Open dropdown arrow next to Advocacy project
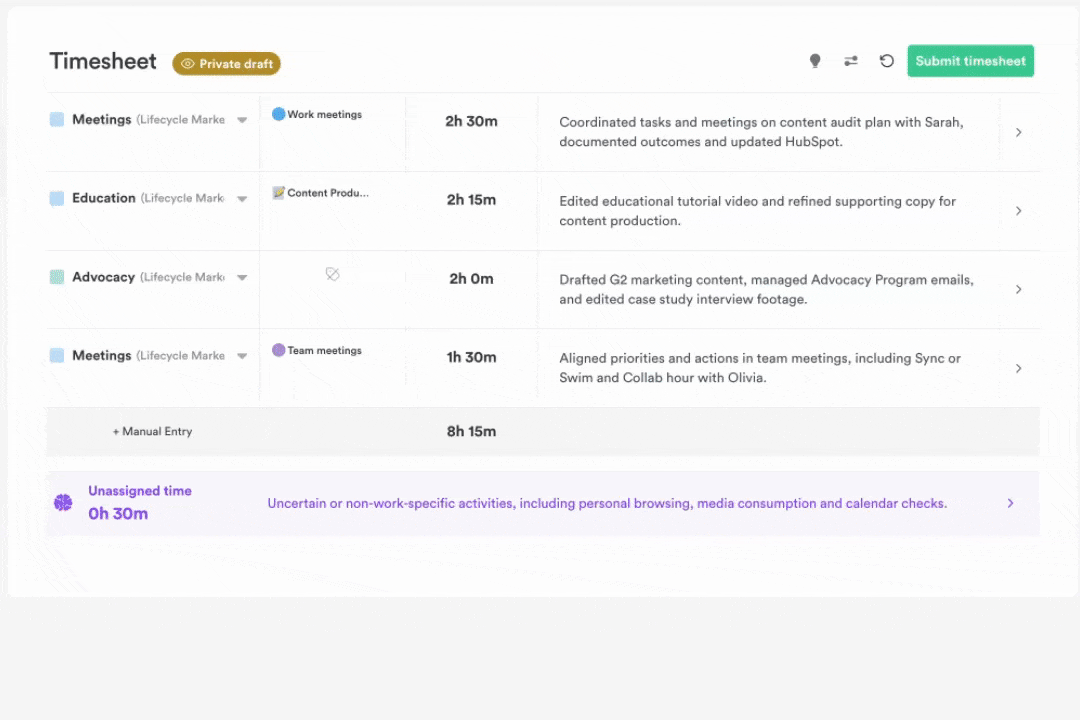1080x720 pixels. [242, 278]
